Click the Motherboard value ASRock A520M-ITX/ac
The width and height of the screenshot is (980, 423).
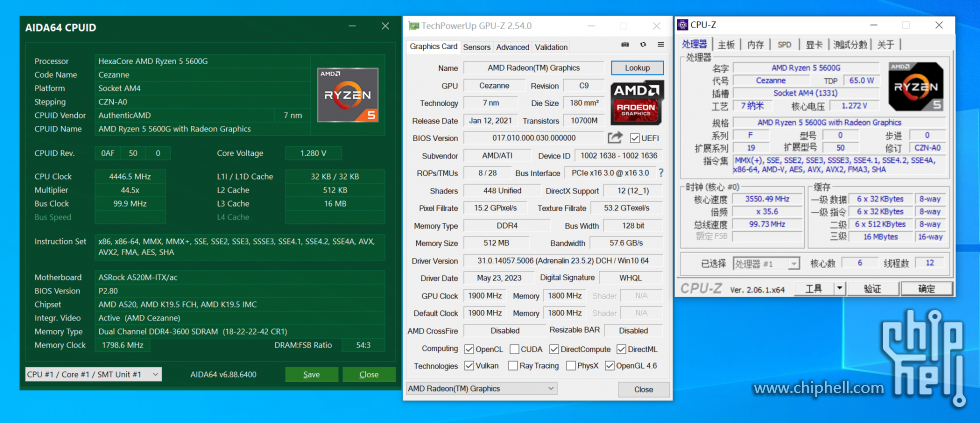click(241, 277)
